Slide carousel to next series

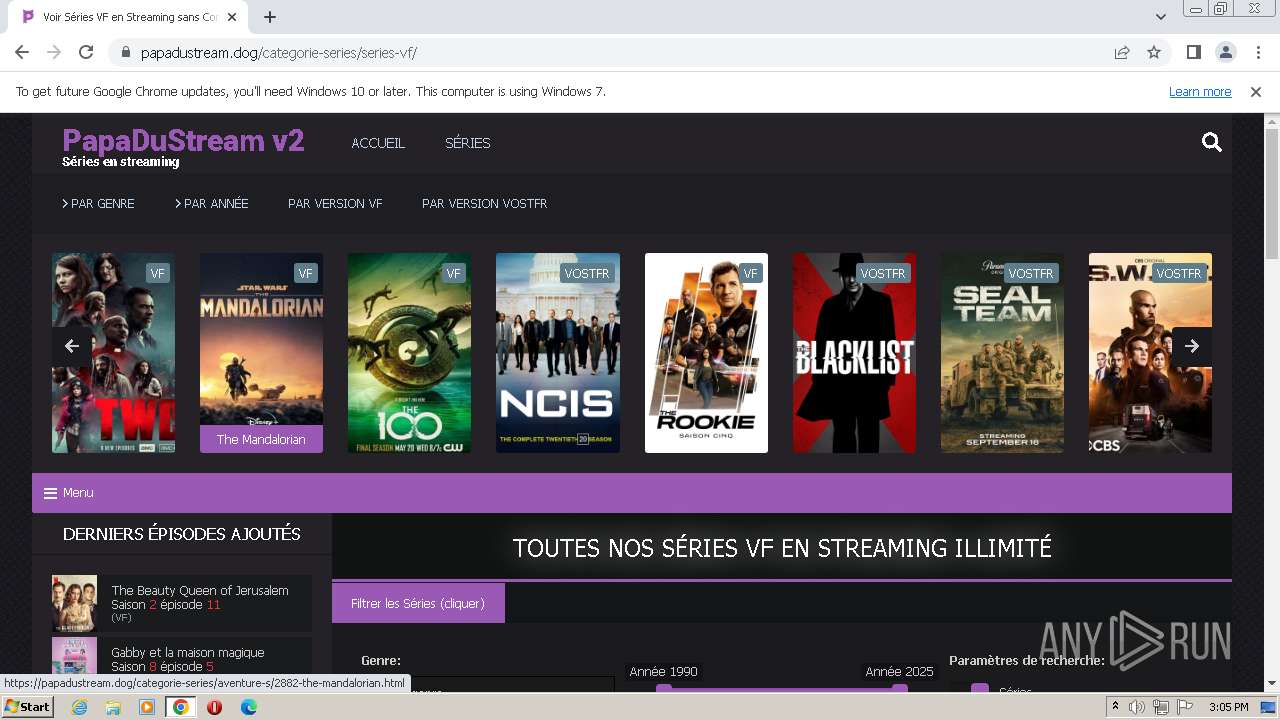[1192, 346]
